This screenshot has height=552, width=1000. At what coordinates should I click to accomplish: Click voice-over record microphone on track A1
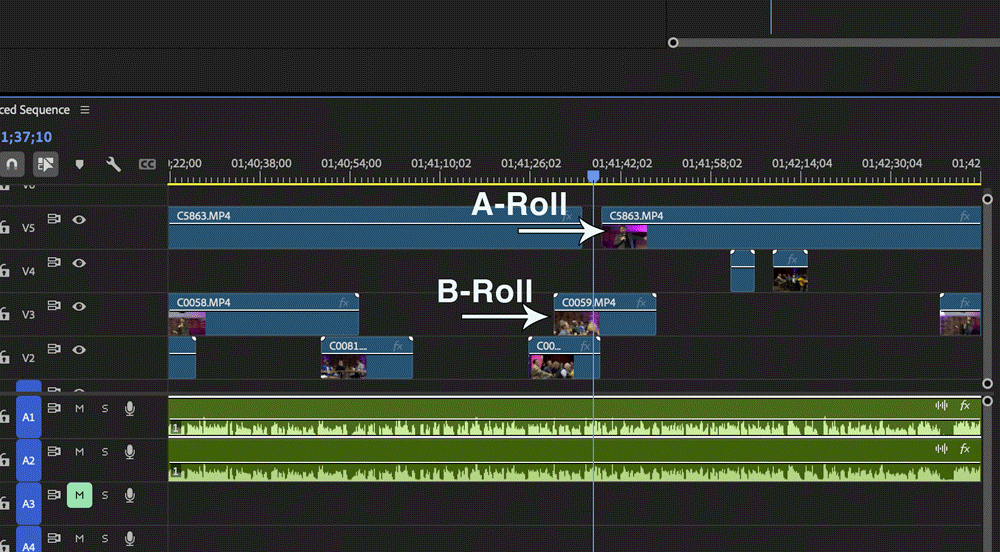coord(130,408)
